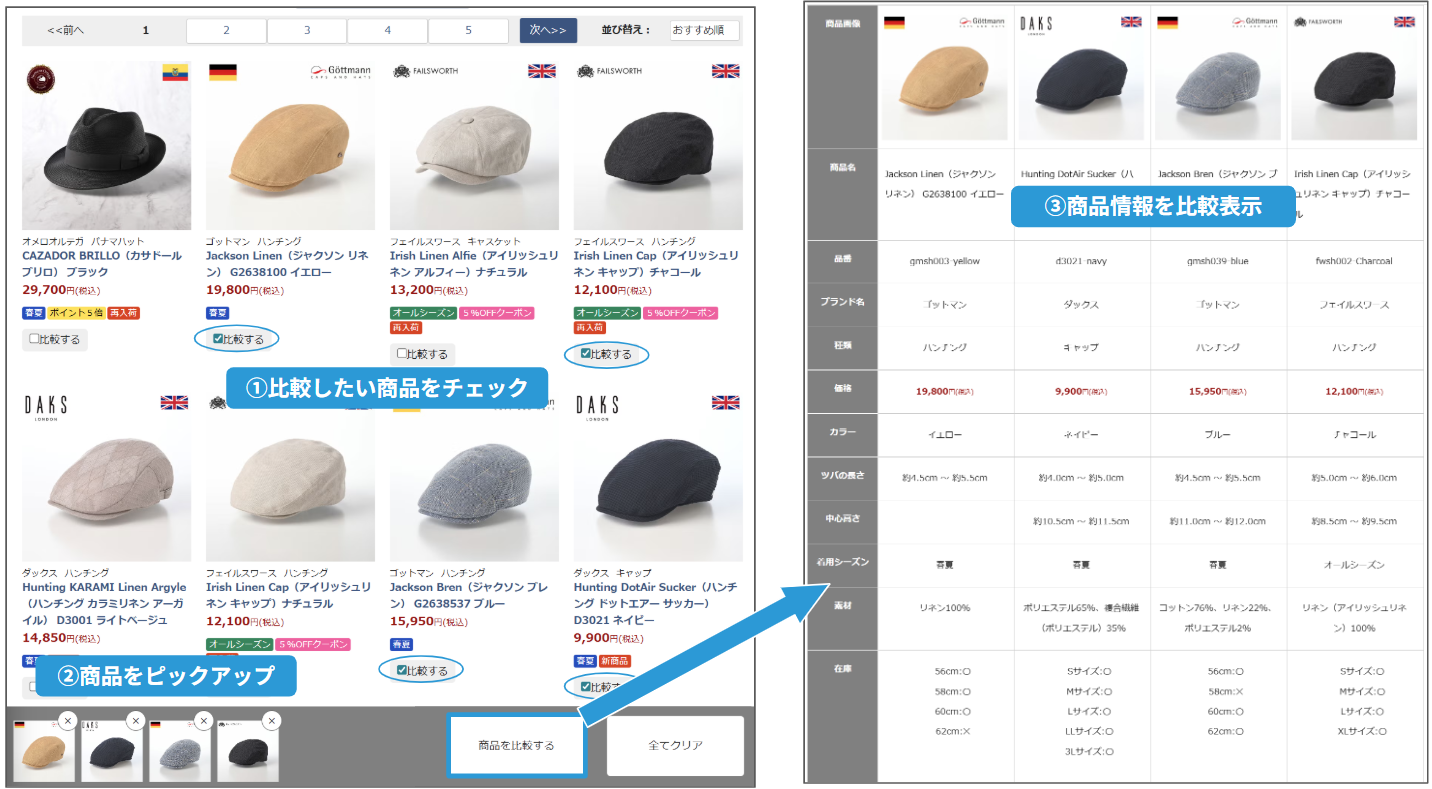
Task: Remove the charcoal cap from compare tray
Action: tap(270, 720)
